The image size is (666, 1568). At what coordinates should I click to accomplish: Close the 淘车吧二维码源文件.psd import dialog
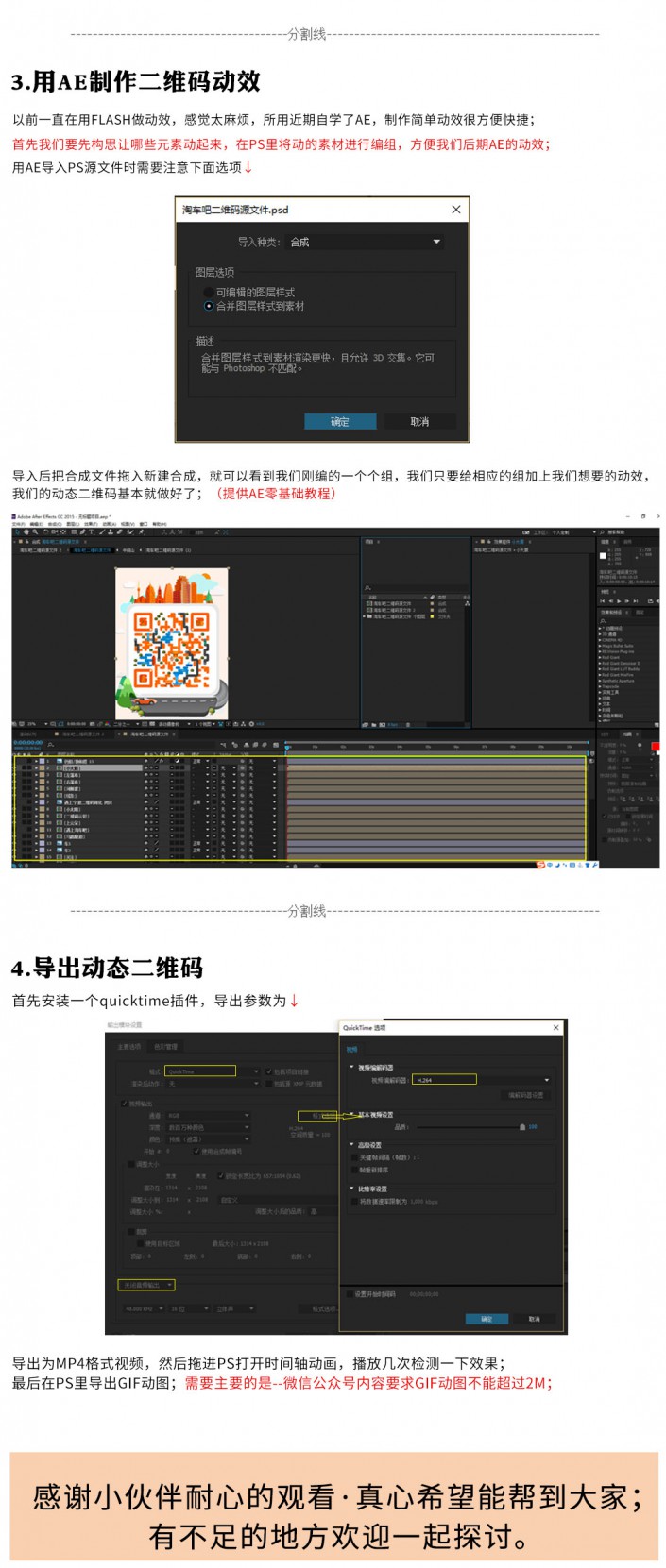(x=456, y=210)
